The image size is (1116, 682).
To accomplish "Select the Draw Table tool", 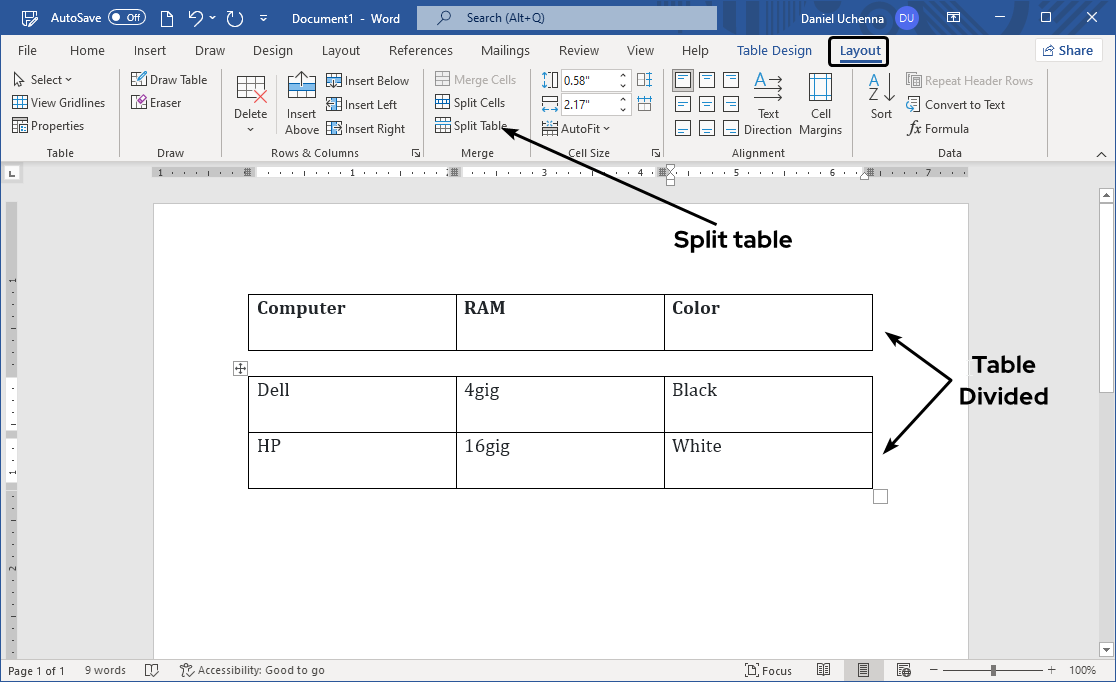I will pos(170,79).
